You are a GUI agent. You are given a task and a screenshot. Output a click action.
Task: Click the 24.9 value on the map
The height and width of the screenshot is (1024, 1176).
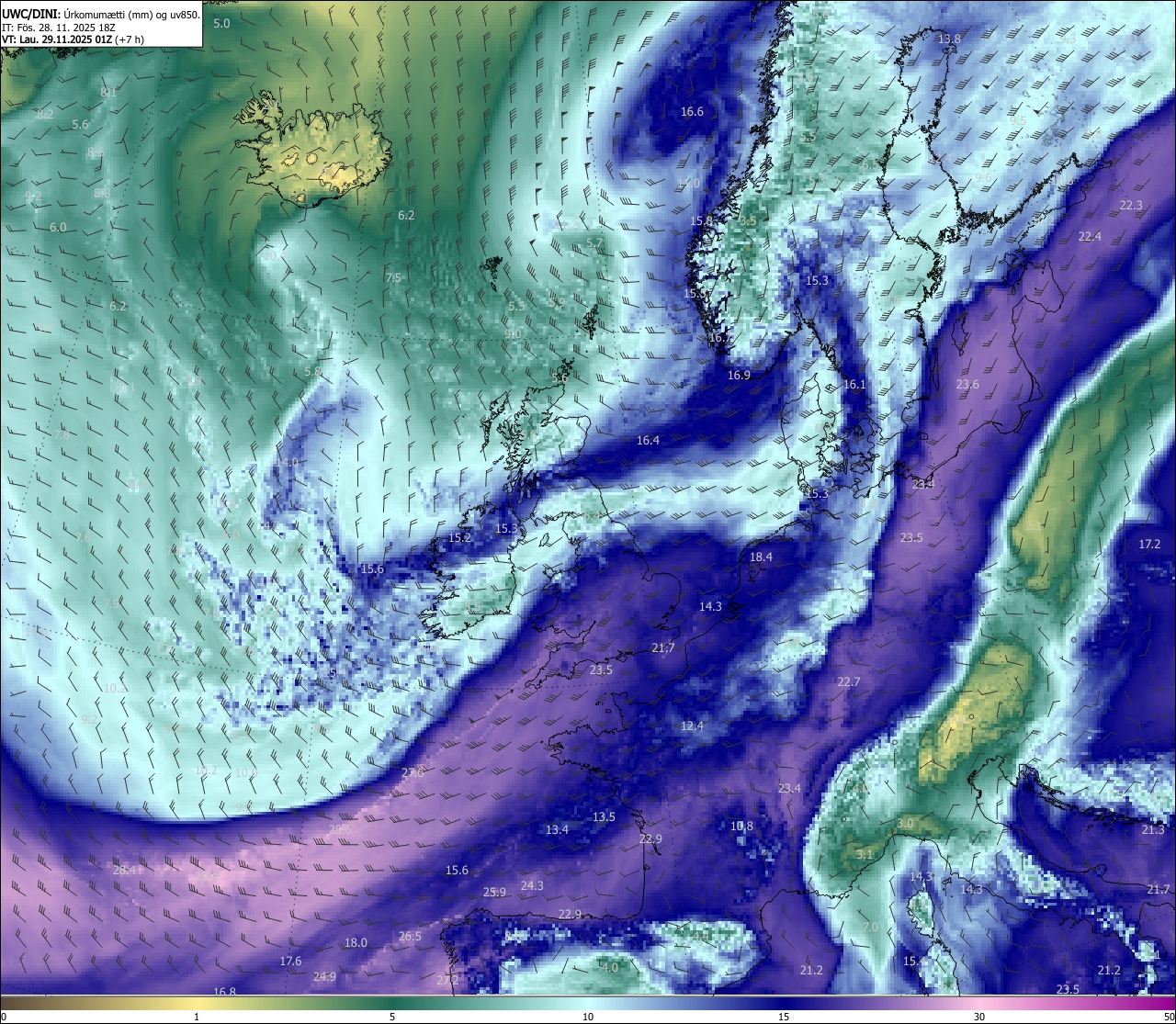click(323, 977)
